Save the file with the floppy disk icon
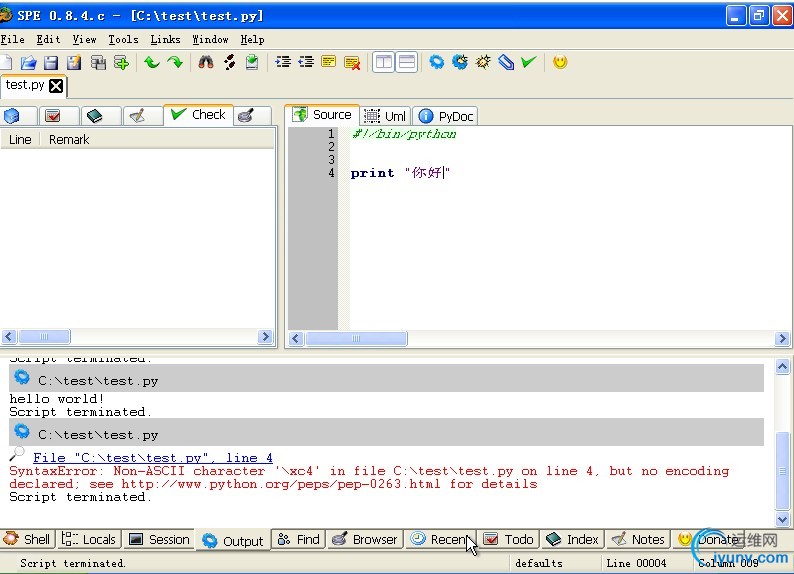The width and height of the screenshot is (794, 574). [51, 62]
